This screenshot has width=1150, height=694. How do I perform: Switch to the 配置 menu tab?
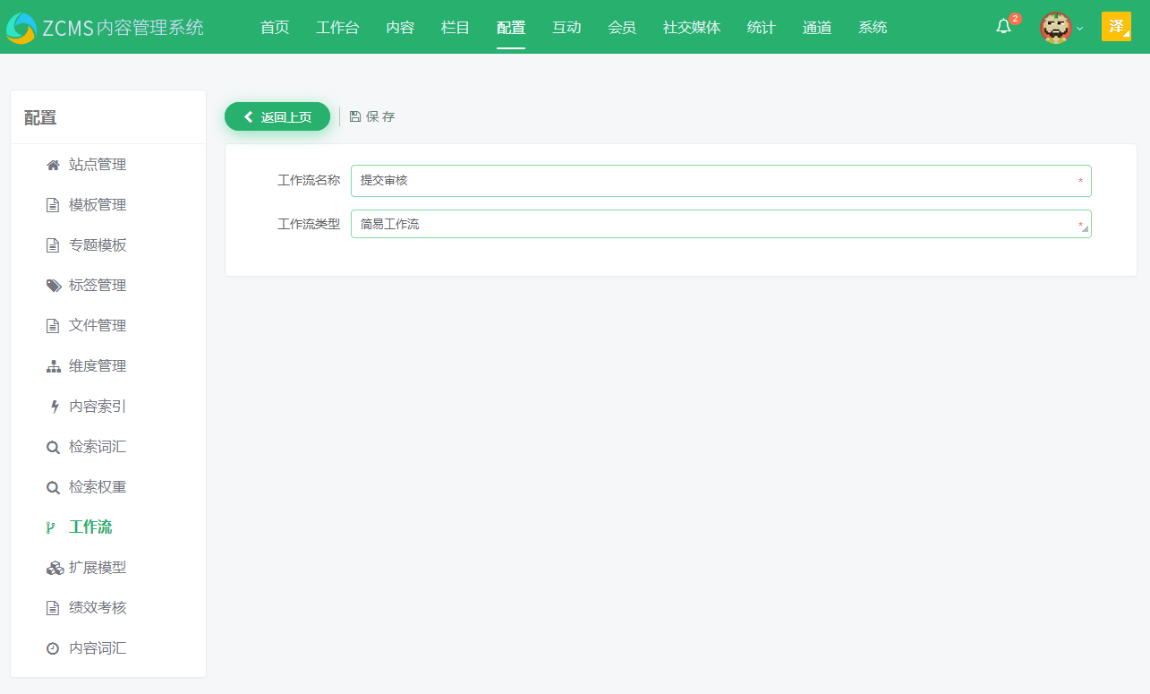pyautogui.click(x=510, y=27)
